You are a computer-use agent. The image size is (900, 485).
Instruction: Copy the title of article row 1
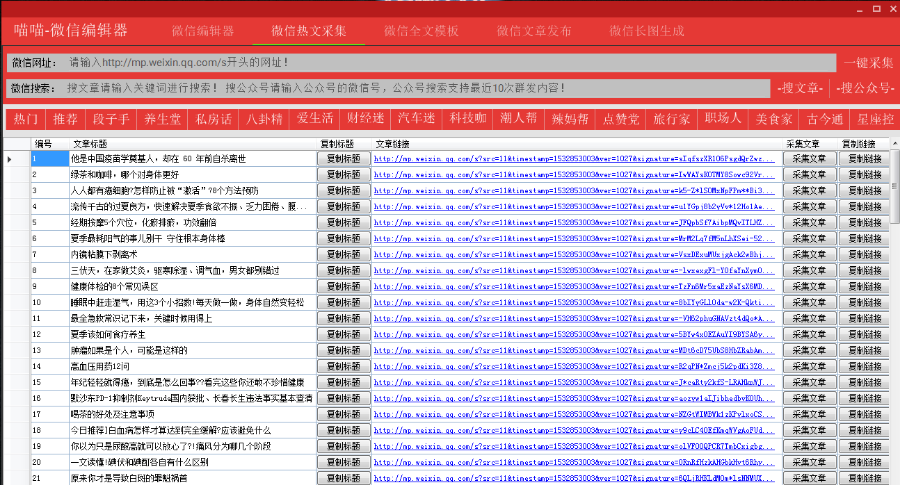point(344,158)
